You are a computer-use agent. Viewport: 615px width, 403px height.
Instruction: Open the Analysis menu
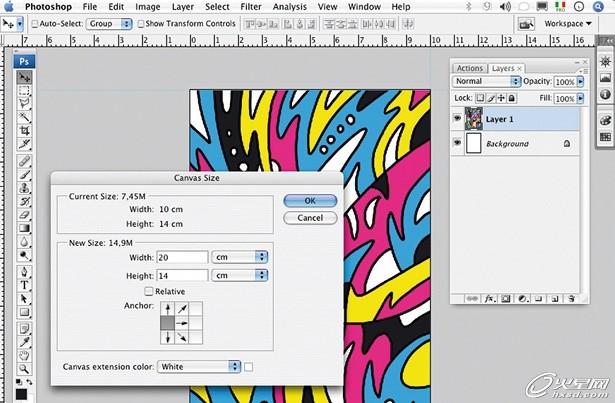tap(289, 7)
